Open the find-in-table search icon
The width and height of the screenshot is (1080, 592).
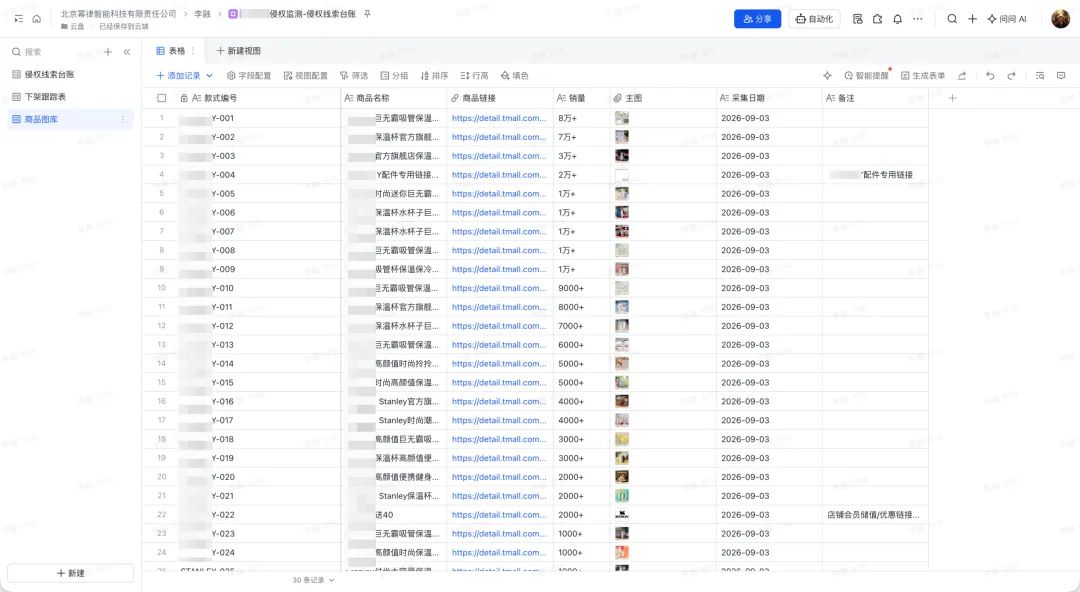pos(1040,76)
